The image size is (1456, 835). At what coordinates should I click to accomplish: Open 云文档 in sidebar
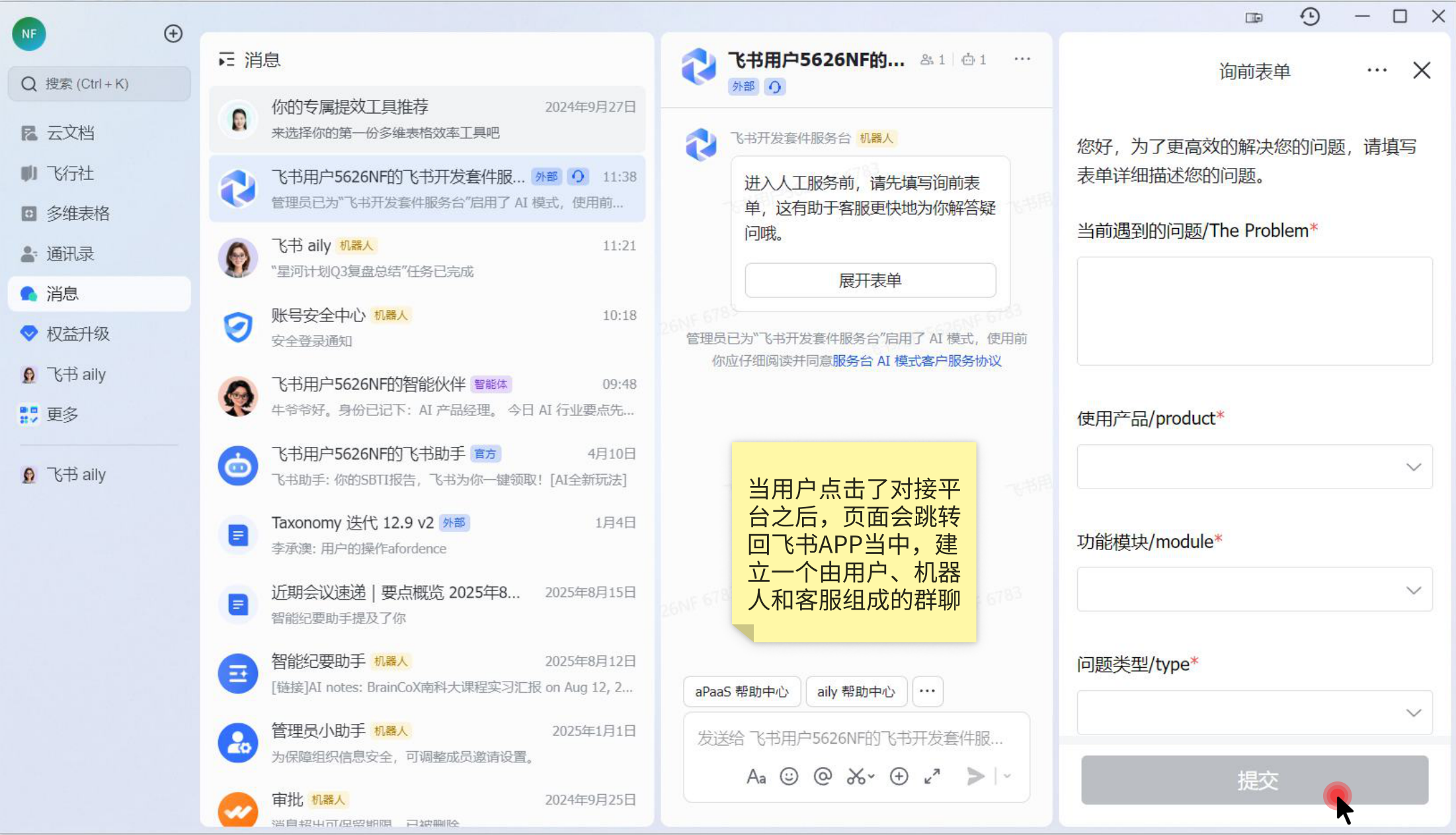pyautogui.click(x=99, y=133)
